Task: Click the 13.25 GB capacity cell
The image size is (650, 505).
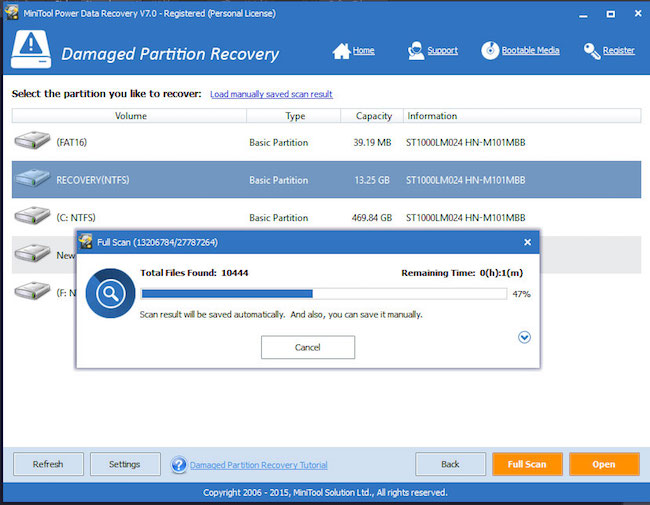Action: click(372, 180)
